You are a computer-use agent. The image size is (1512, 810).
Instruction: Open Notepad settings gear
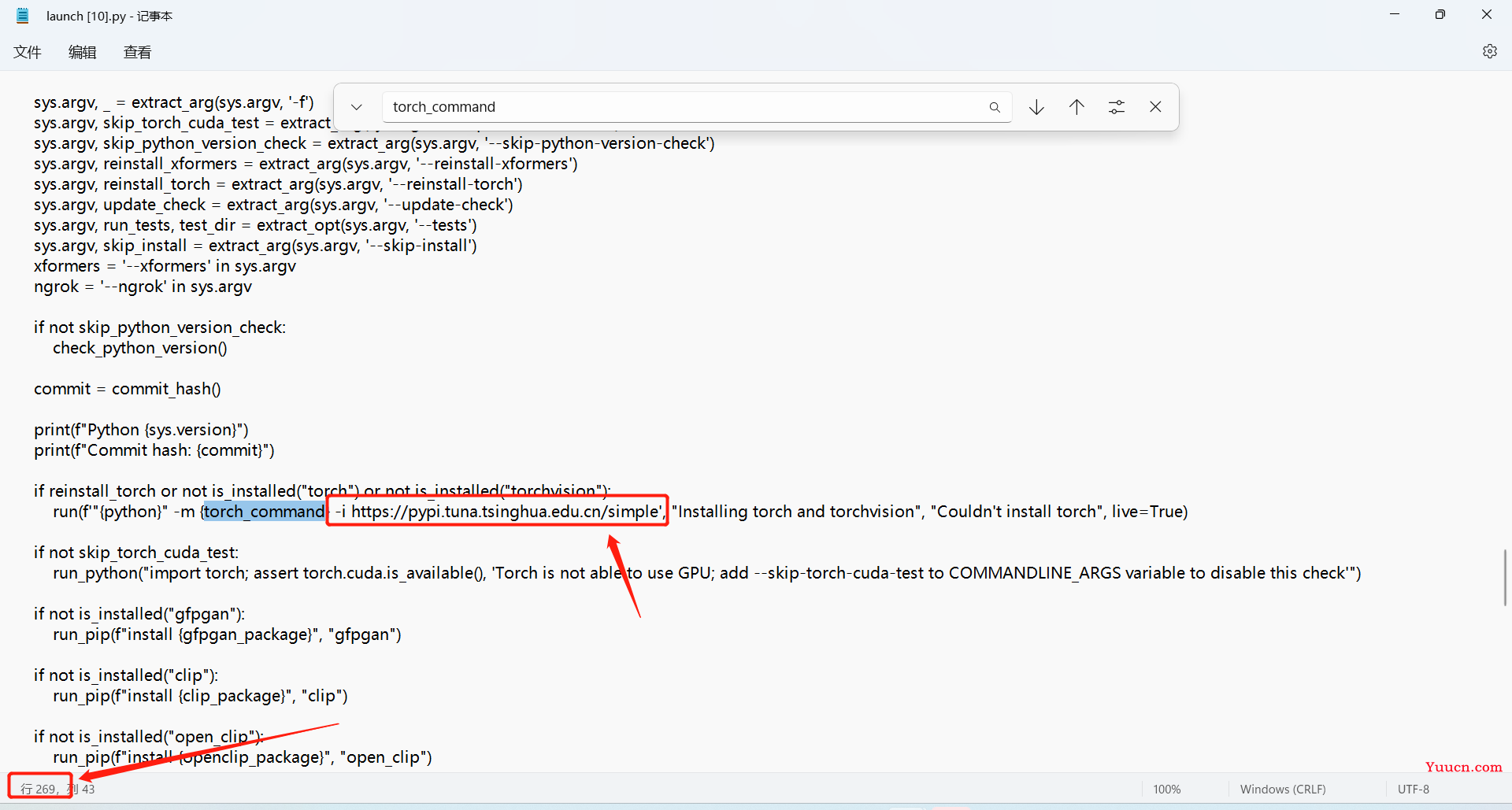tap(1489, 51)
